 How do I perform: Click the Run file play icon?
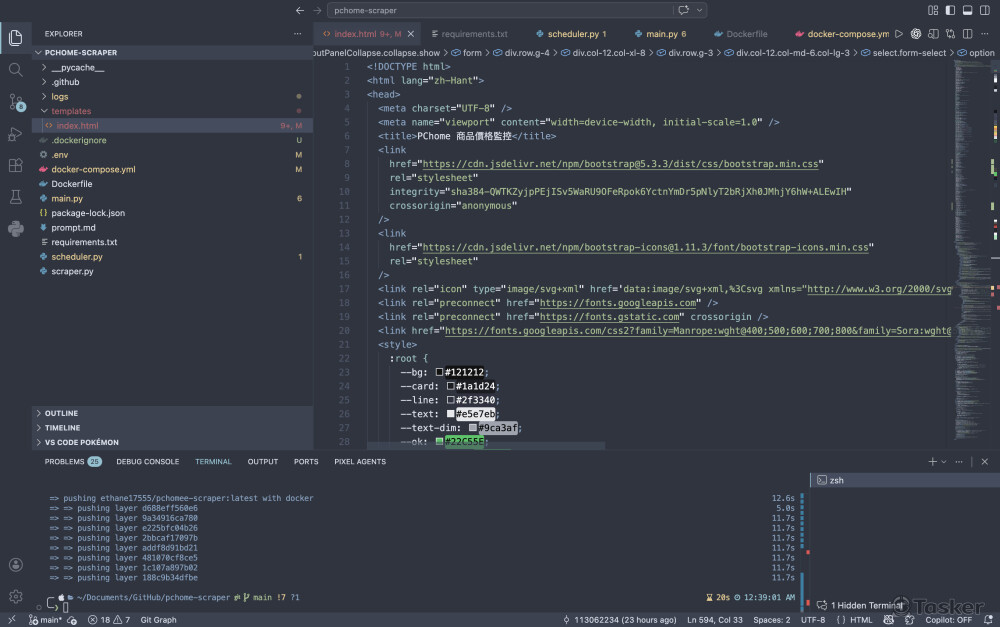(x=899, y=34)
